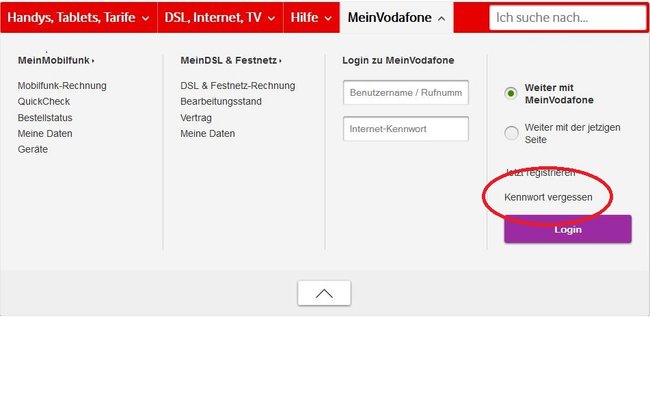Screen dimensions: 650x414
Task: Click the chevron beside Hilfe
Action: 328,19
